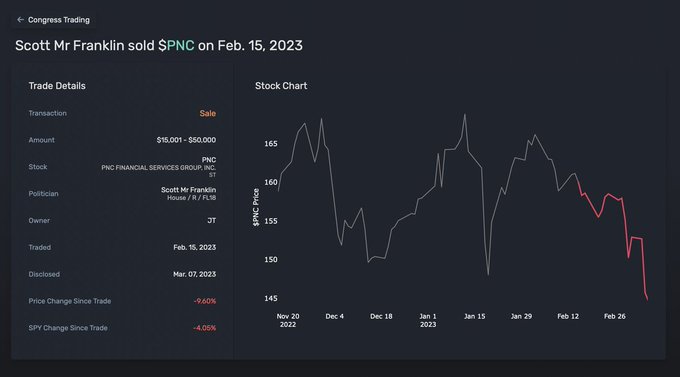Viewport: 680px width, 377px height.
Task: Click the Feb. 15, 2023 traded date
Action: tap(194, 247)
